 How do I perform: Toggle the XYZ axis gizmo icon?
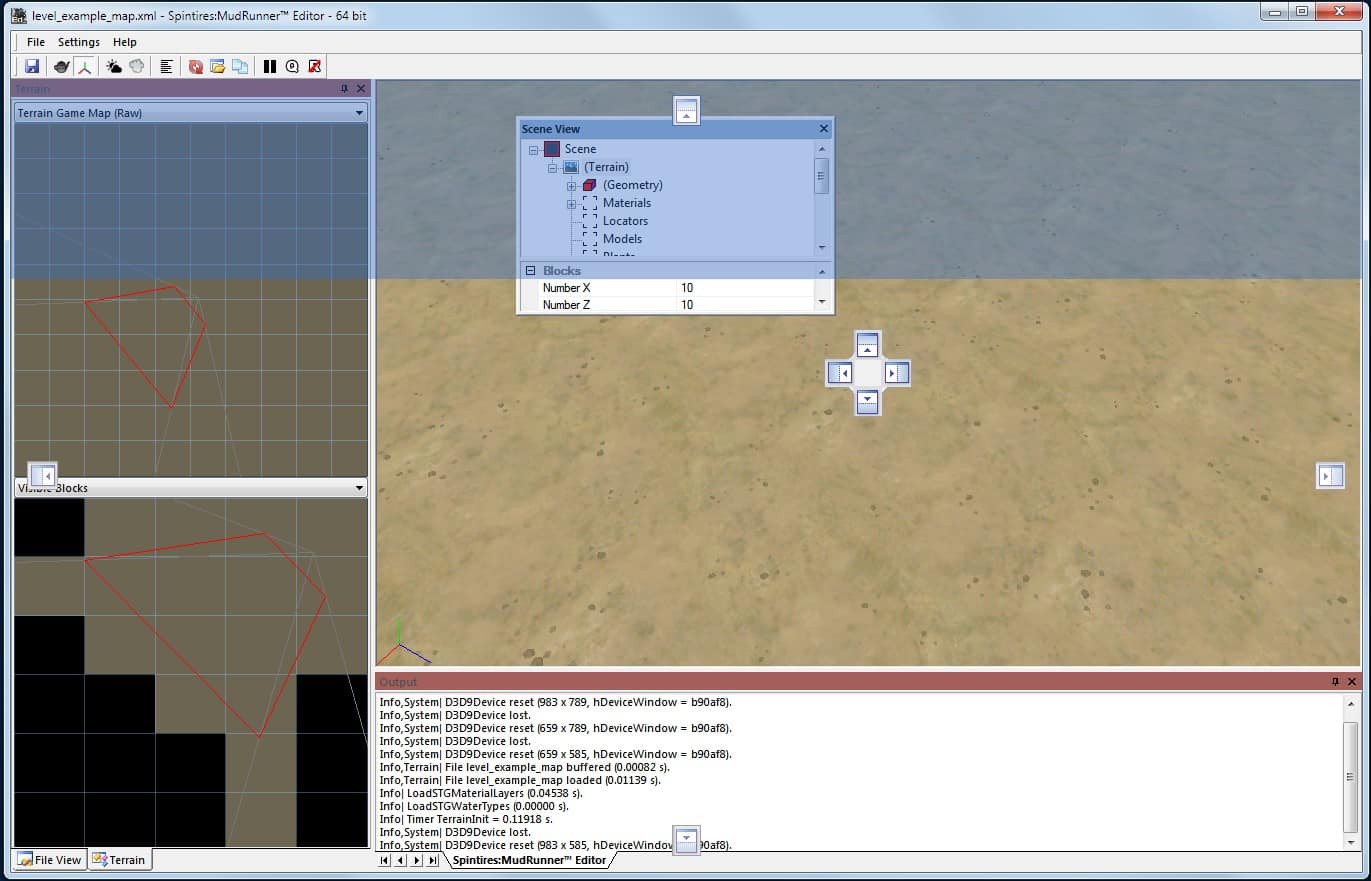tap(85, 67)
